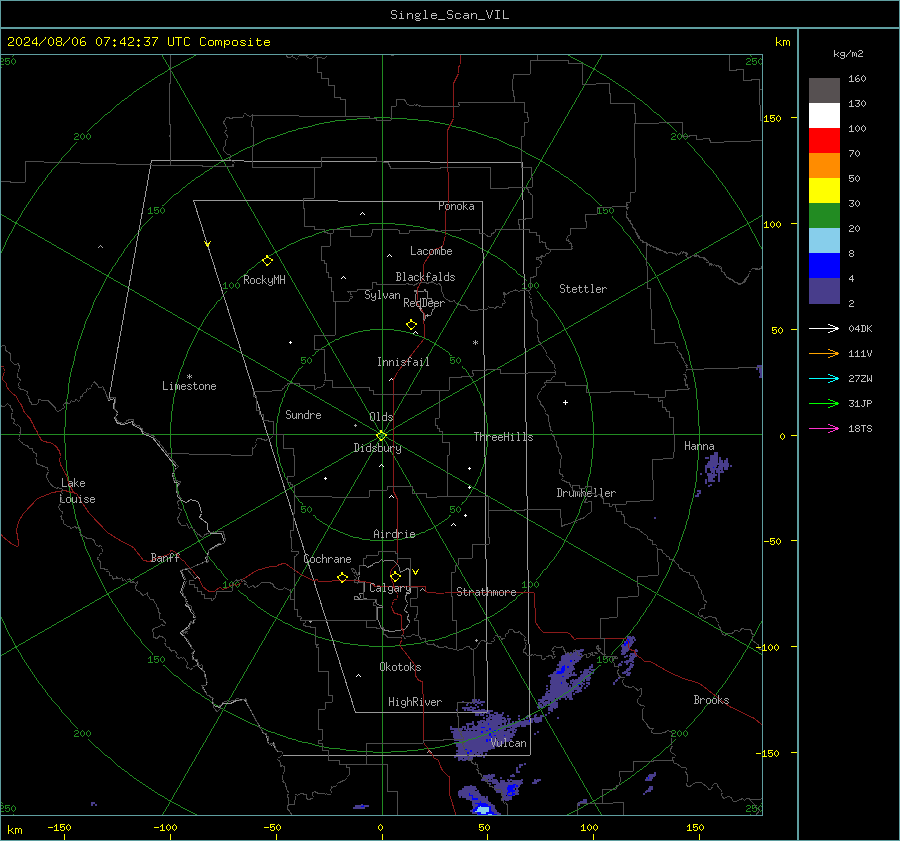Click the Brooks town label
Screen dimensions: 900x841
[711, 700]
